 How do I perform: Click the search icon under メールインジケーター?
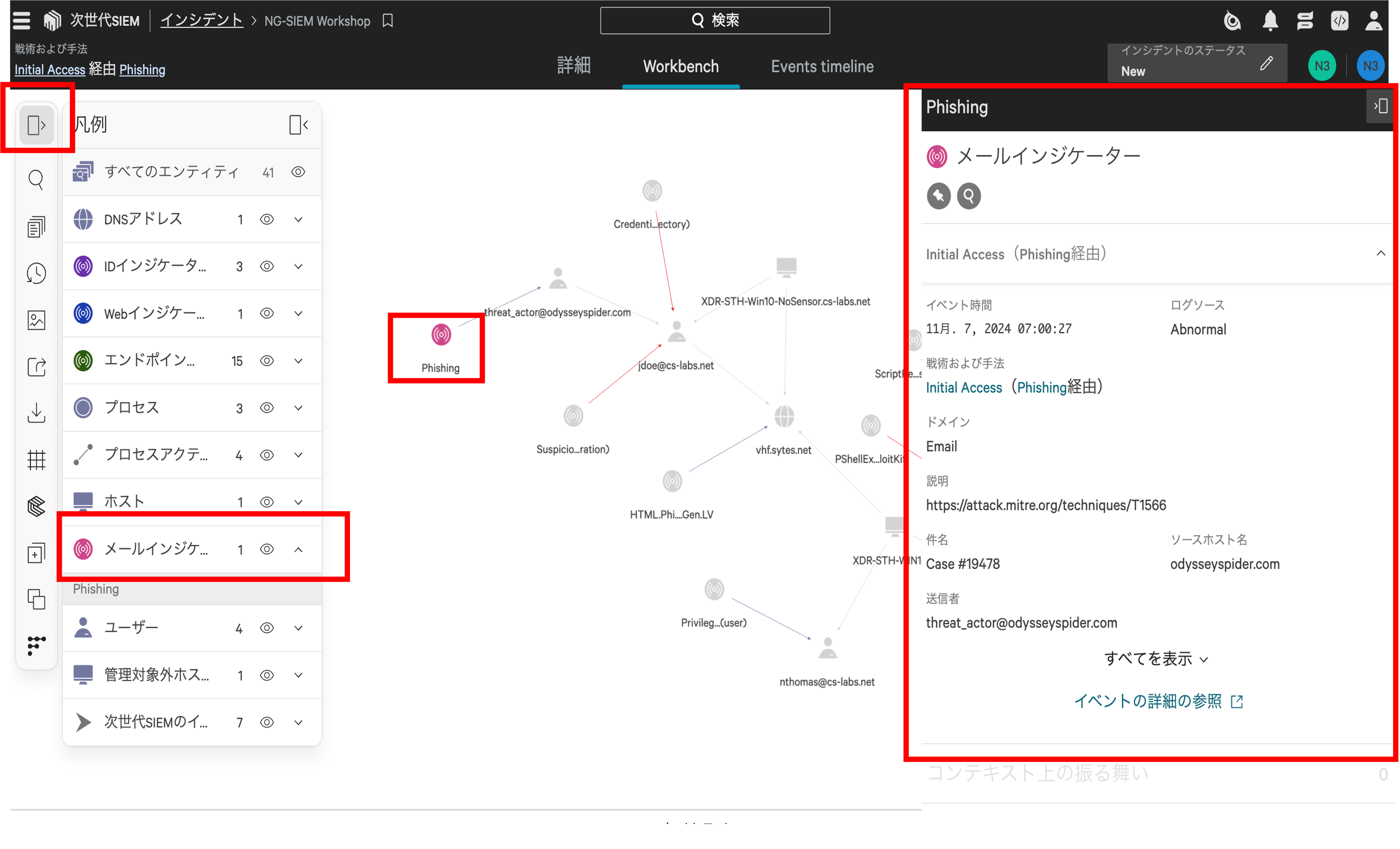pyautogui.click(x=969, y=196)
